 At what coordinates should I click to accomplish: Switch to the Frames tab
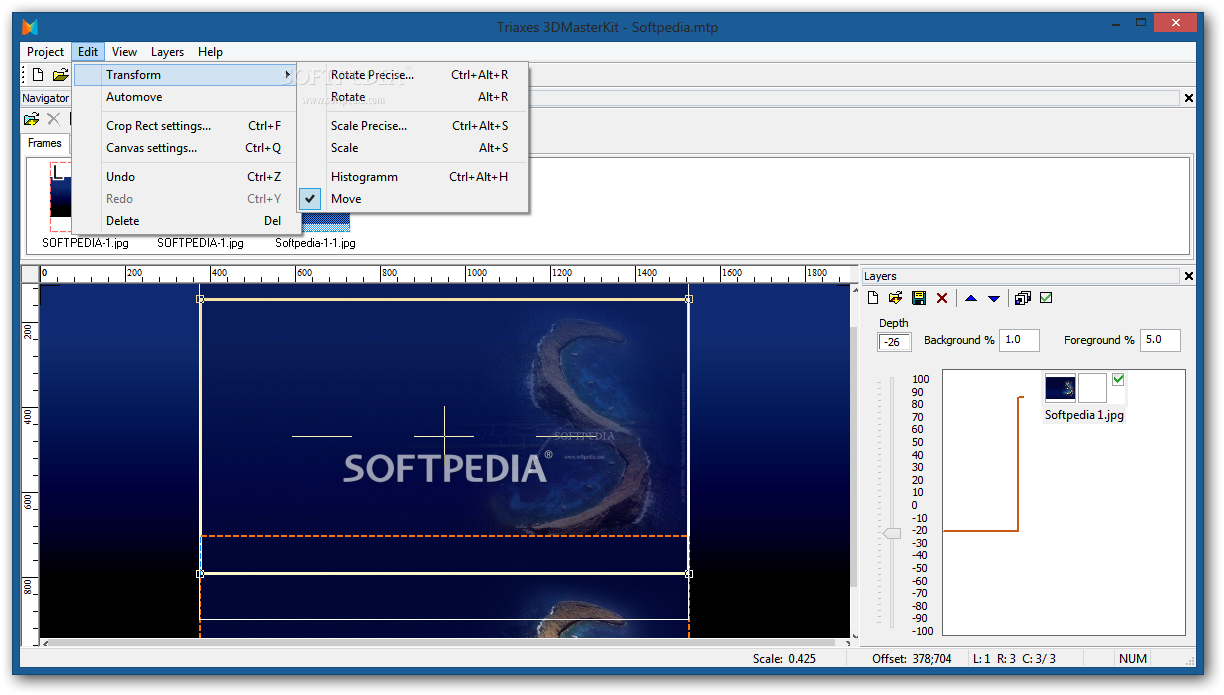45,143
